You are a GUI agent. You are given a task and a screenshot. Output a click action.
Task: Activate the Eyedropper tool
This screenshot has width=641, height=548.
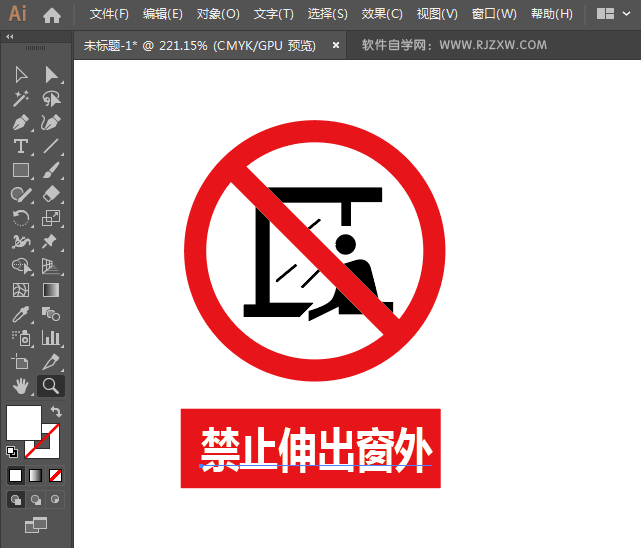tap(21, 314)
